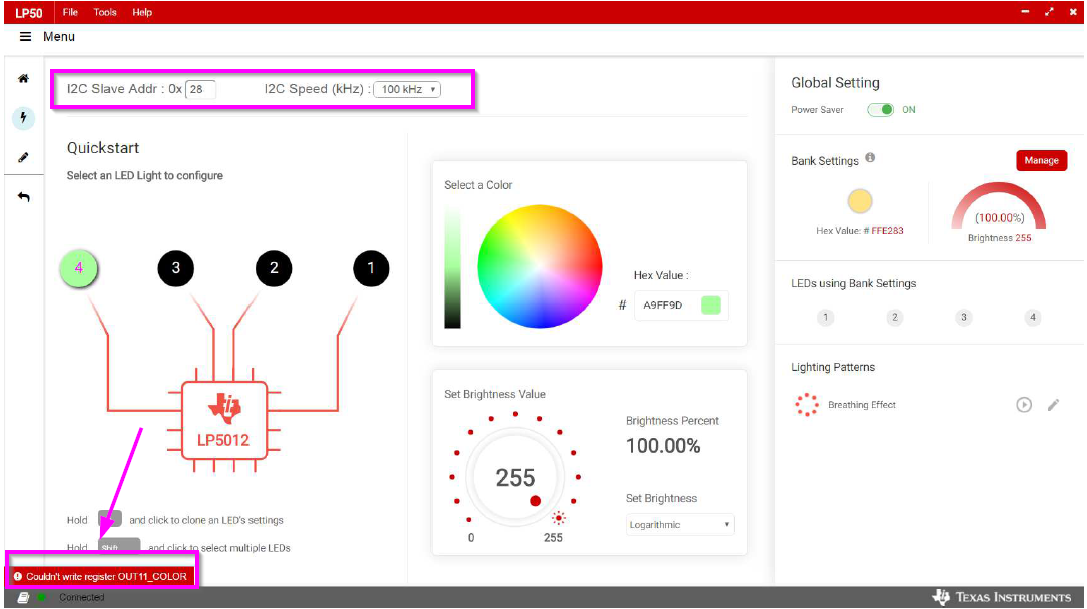Screen dimensions: 1087x609
Task: Click the max brightness sun icon on dial
Action: pos(559,518)
